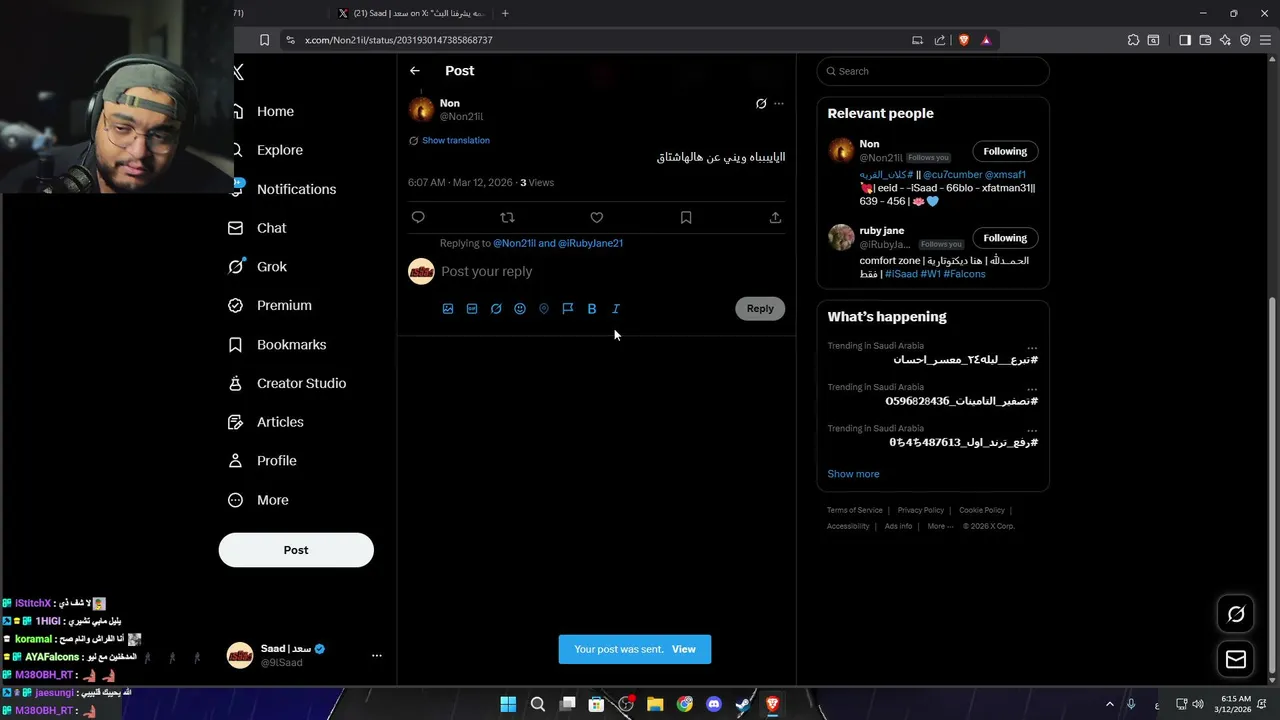Open options for the third trending topic
This screenshot has height=720, width=1280.
click(1032, 429)
